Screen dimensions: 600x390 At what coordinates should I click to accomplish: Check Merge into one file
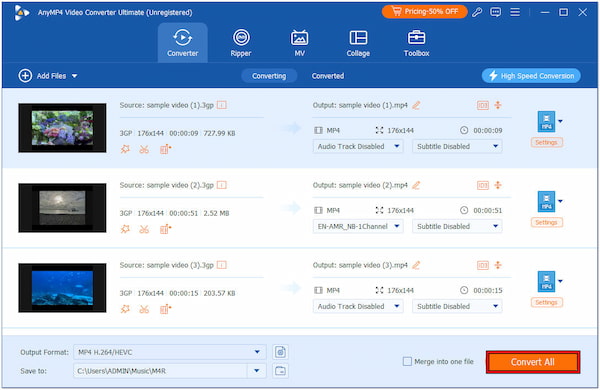407,361
